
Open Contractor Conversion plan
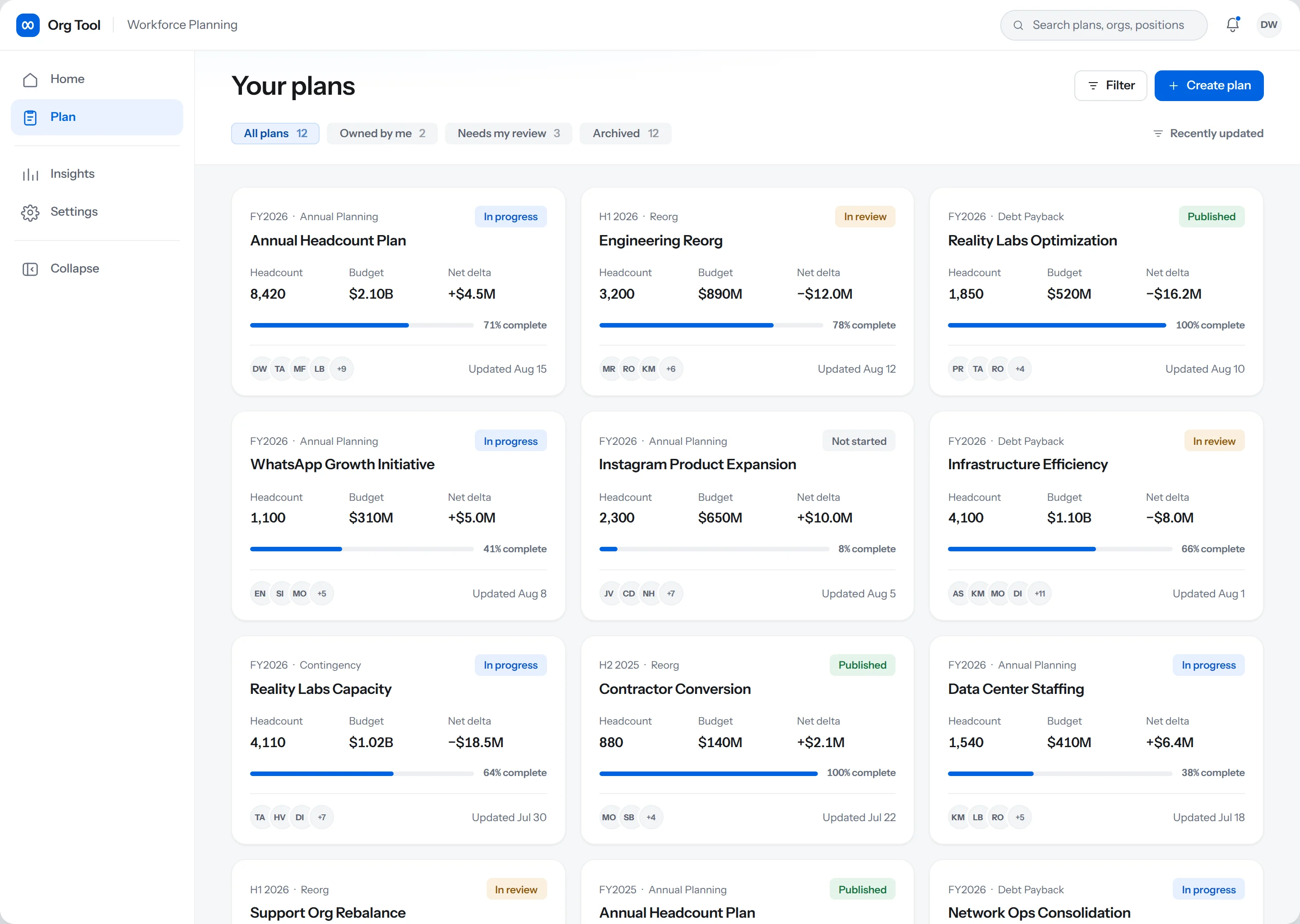[x=674, y=689]
